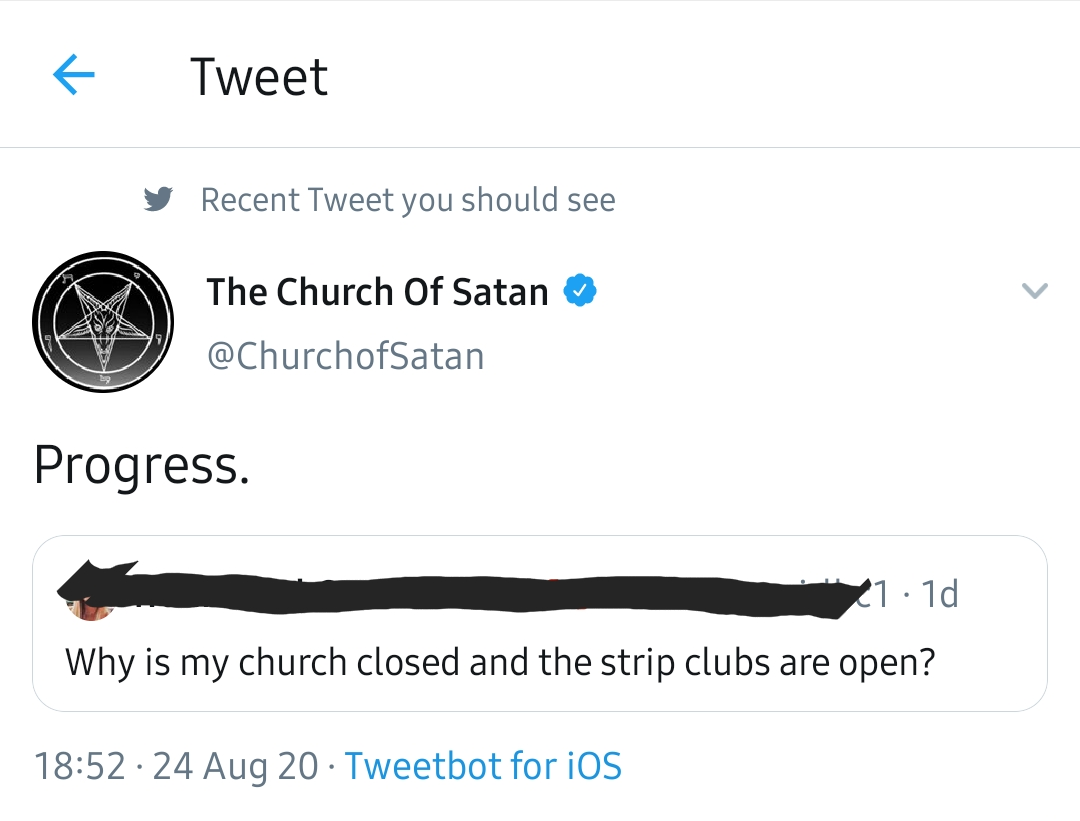The height and width of the screenshot is (821, 1080).
Task: Go back using the blue arrow
Action: coord(73,76)
